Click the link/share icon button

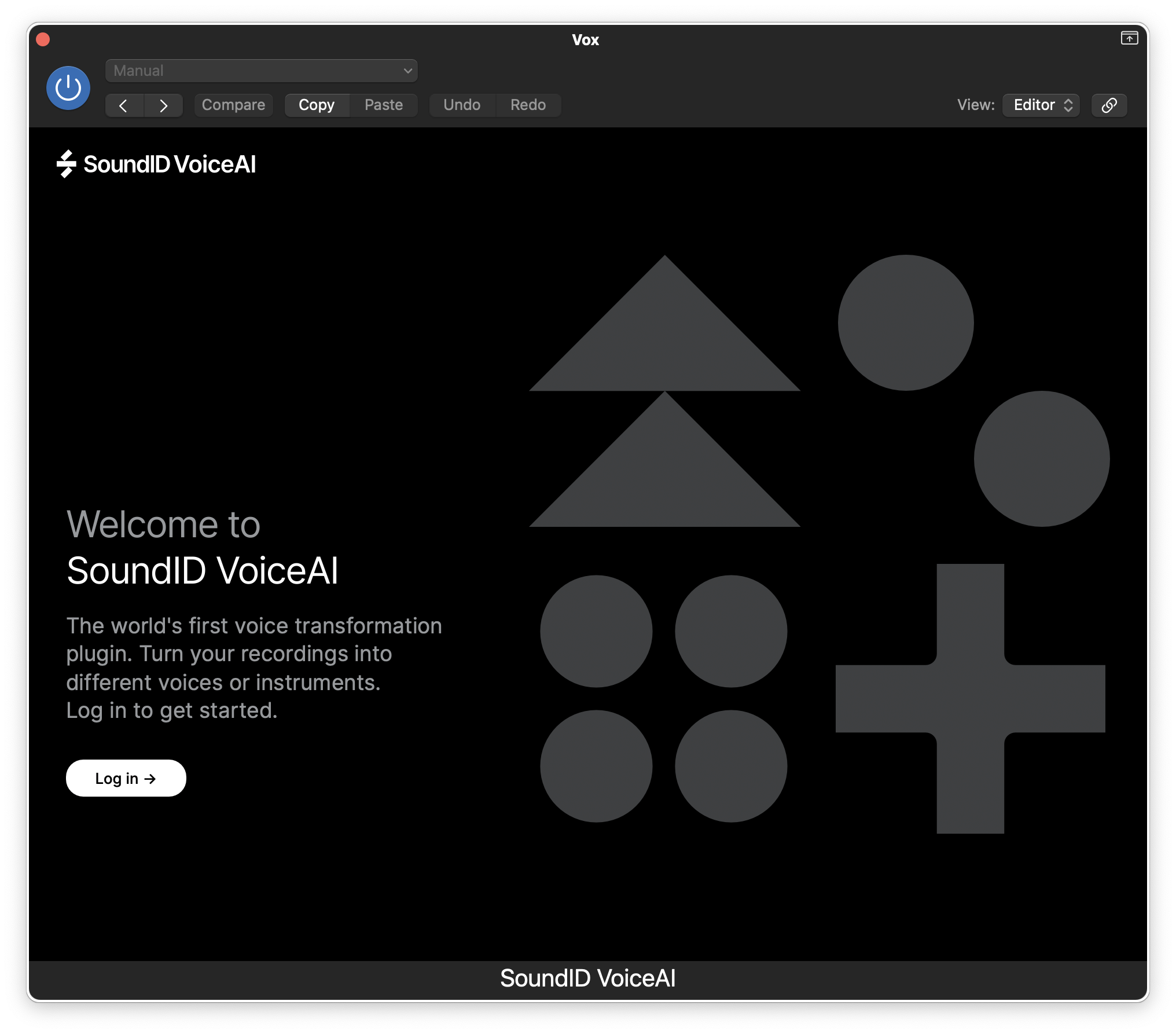[1109, 104]
